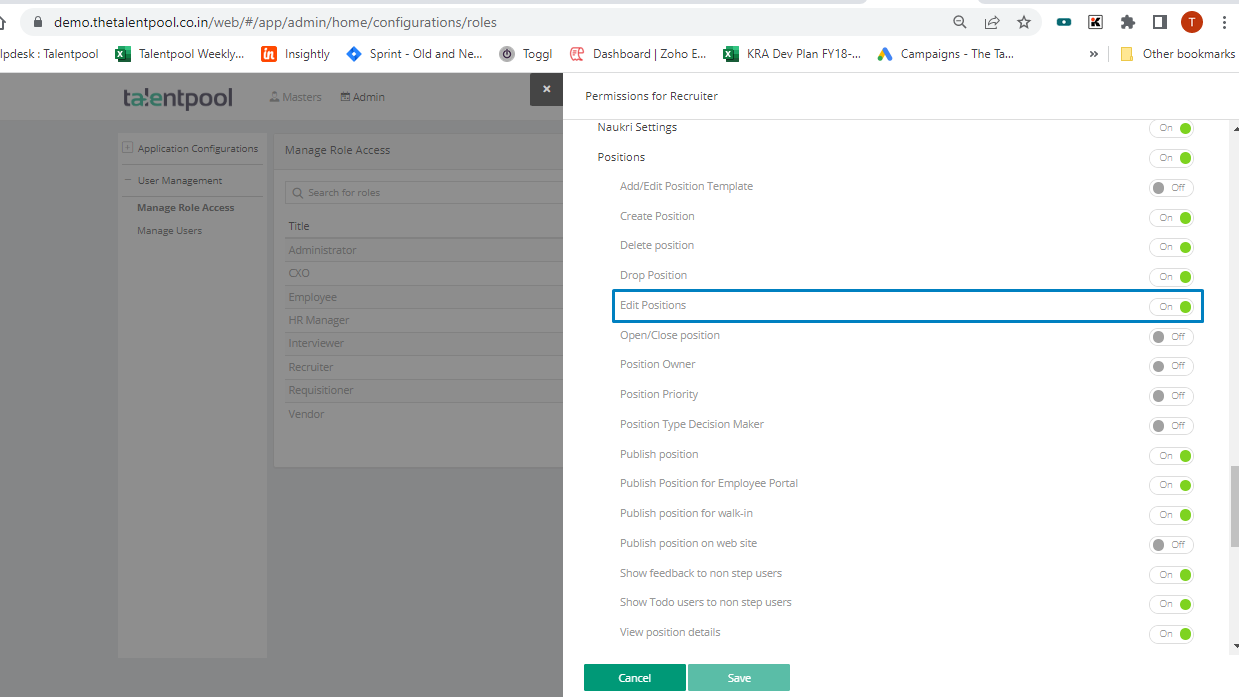Open the Admin menu
Image resolution: width=1239 pixels, height=697 pixels.
pos(362,97)
